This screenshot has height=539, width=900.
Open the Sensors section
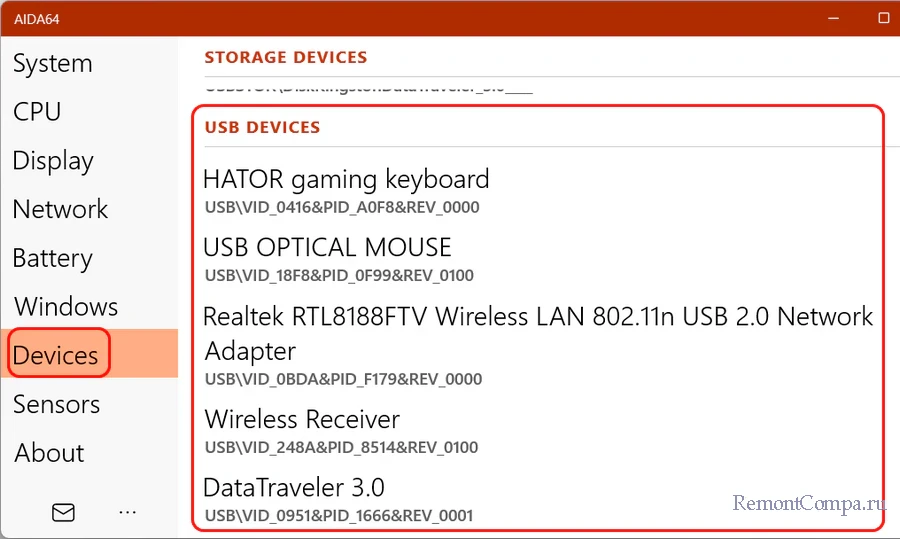56,404
